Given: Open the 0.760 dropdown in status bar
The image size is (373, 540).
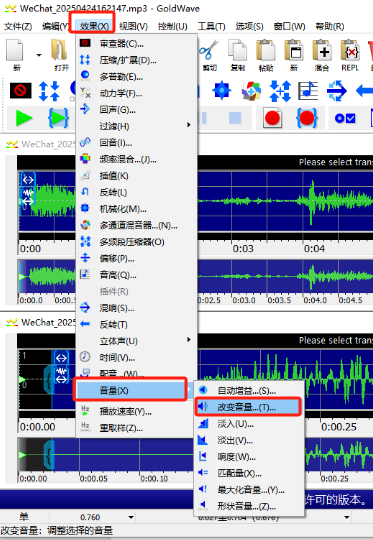Looking at the screenshot, I should click(131, 517).
